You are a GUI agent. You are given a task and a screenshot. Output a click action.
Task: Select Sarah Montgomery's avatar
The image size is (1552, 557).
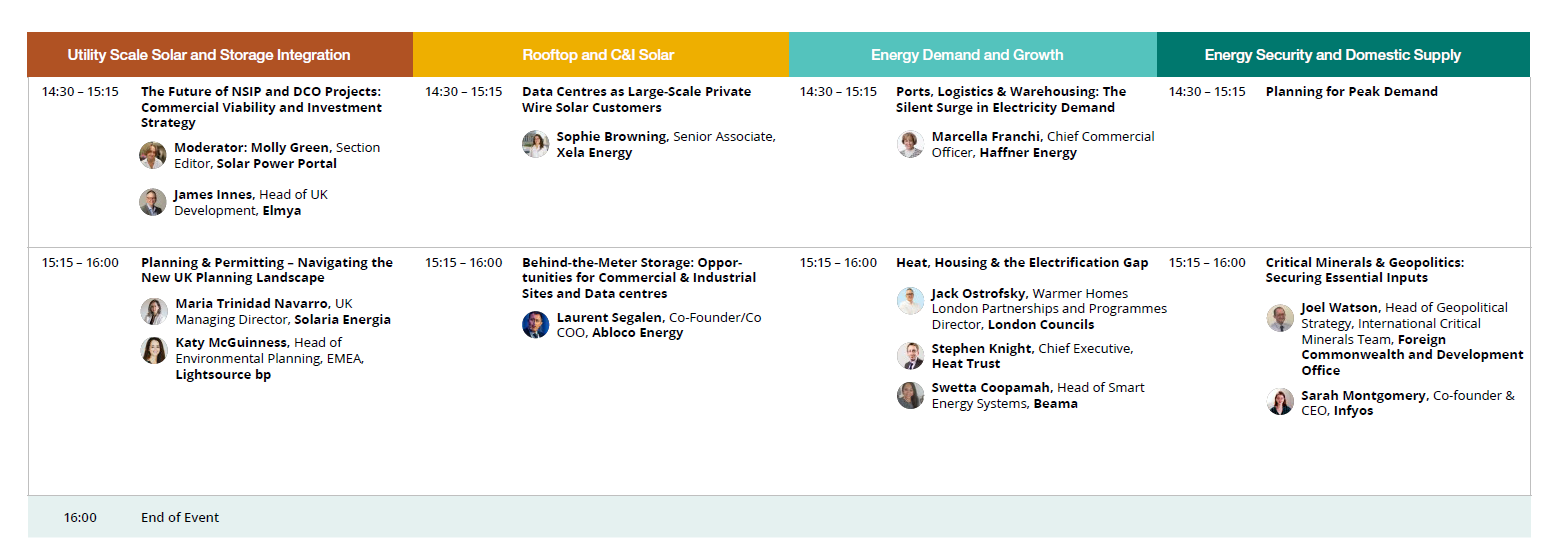[1280, 402]
